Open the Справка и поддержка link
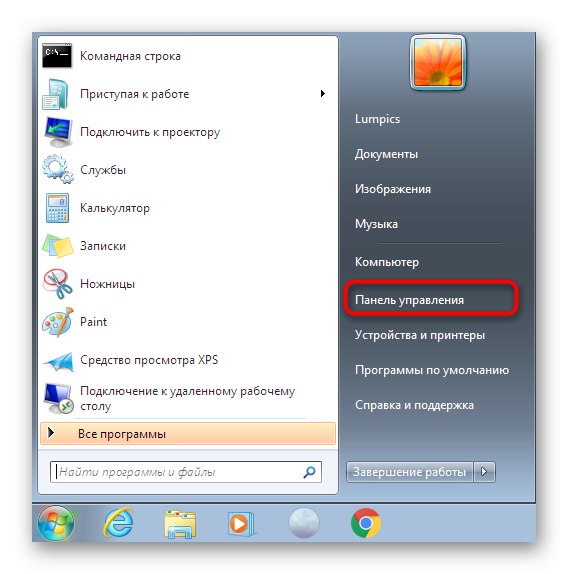This screenshot has height=574, width=568. click(x=414, y=405)
